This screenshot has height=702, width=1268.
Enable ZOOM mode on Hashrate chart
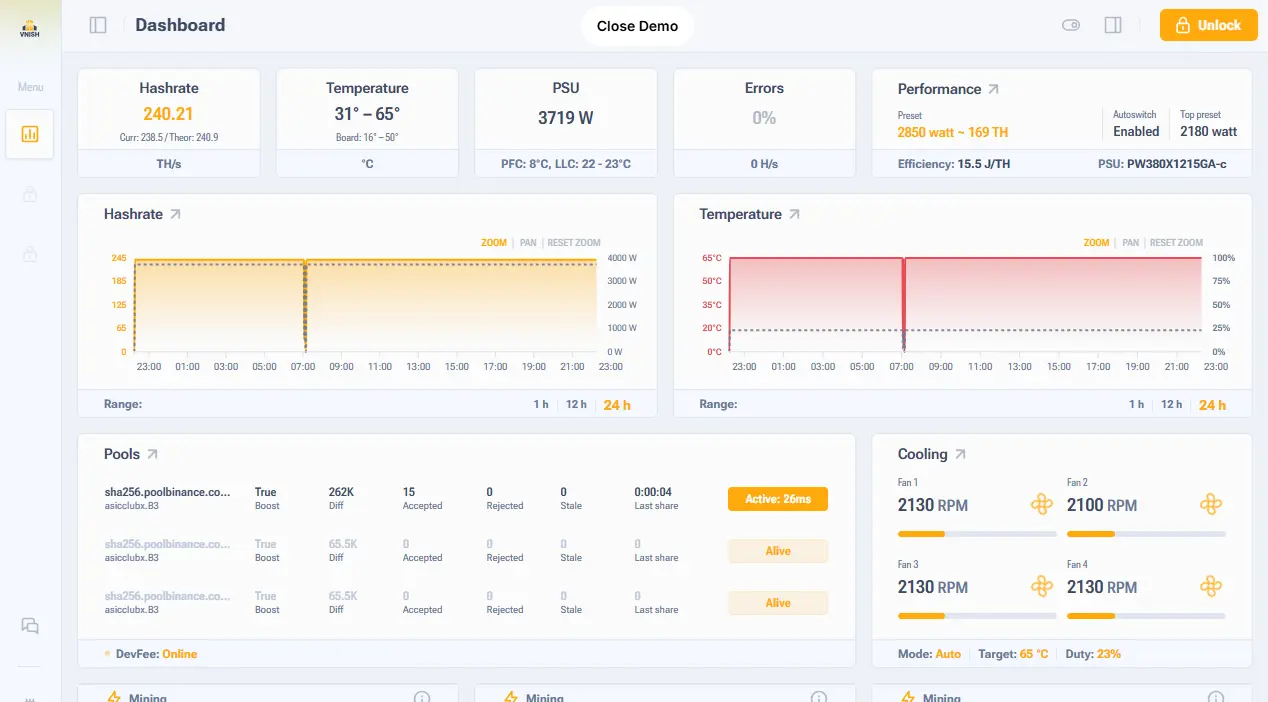tap(494, 243)
